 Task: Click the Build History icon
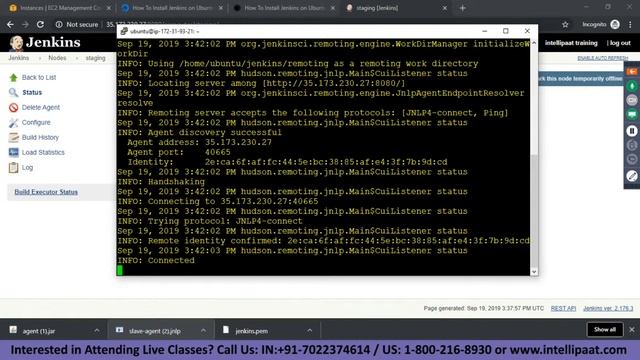(13, 138)
